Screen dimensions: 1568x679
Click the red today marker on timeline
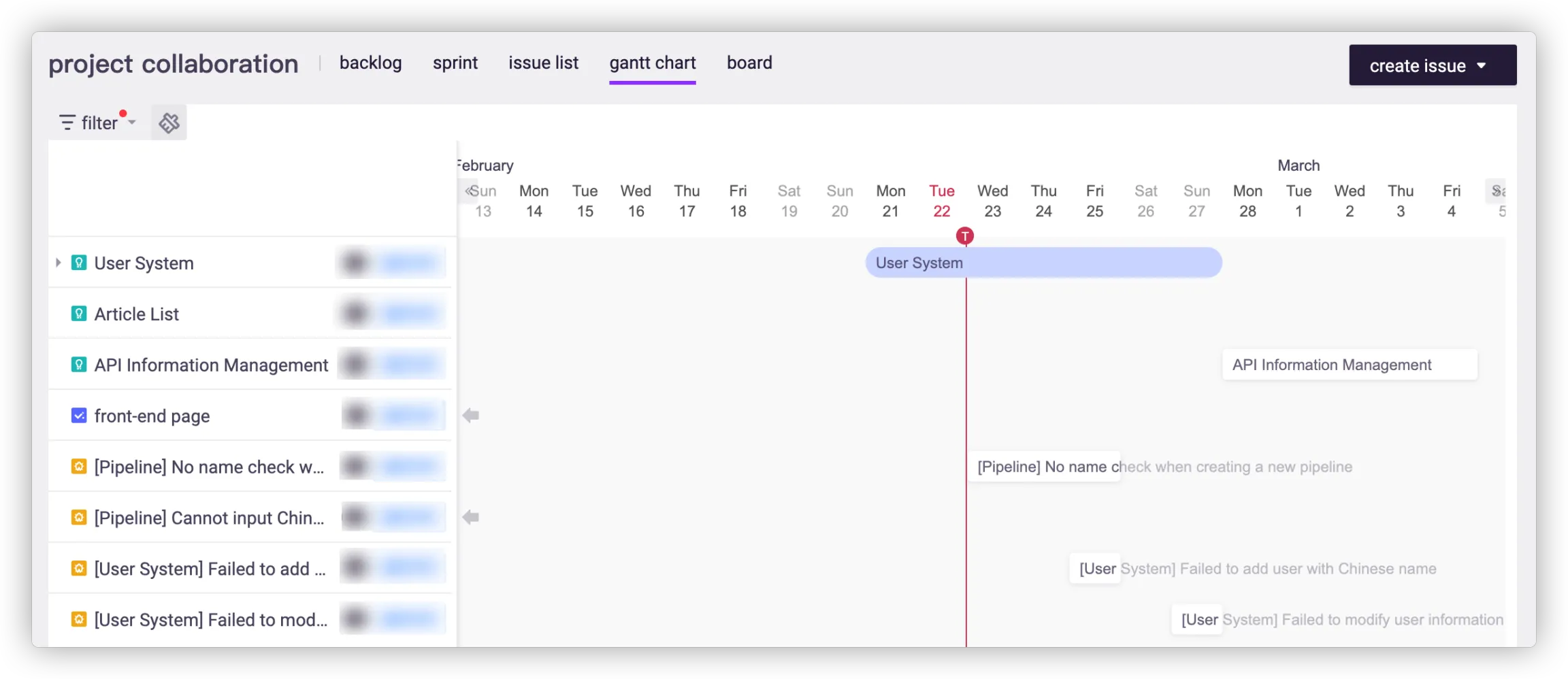(x=964, y=236)
